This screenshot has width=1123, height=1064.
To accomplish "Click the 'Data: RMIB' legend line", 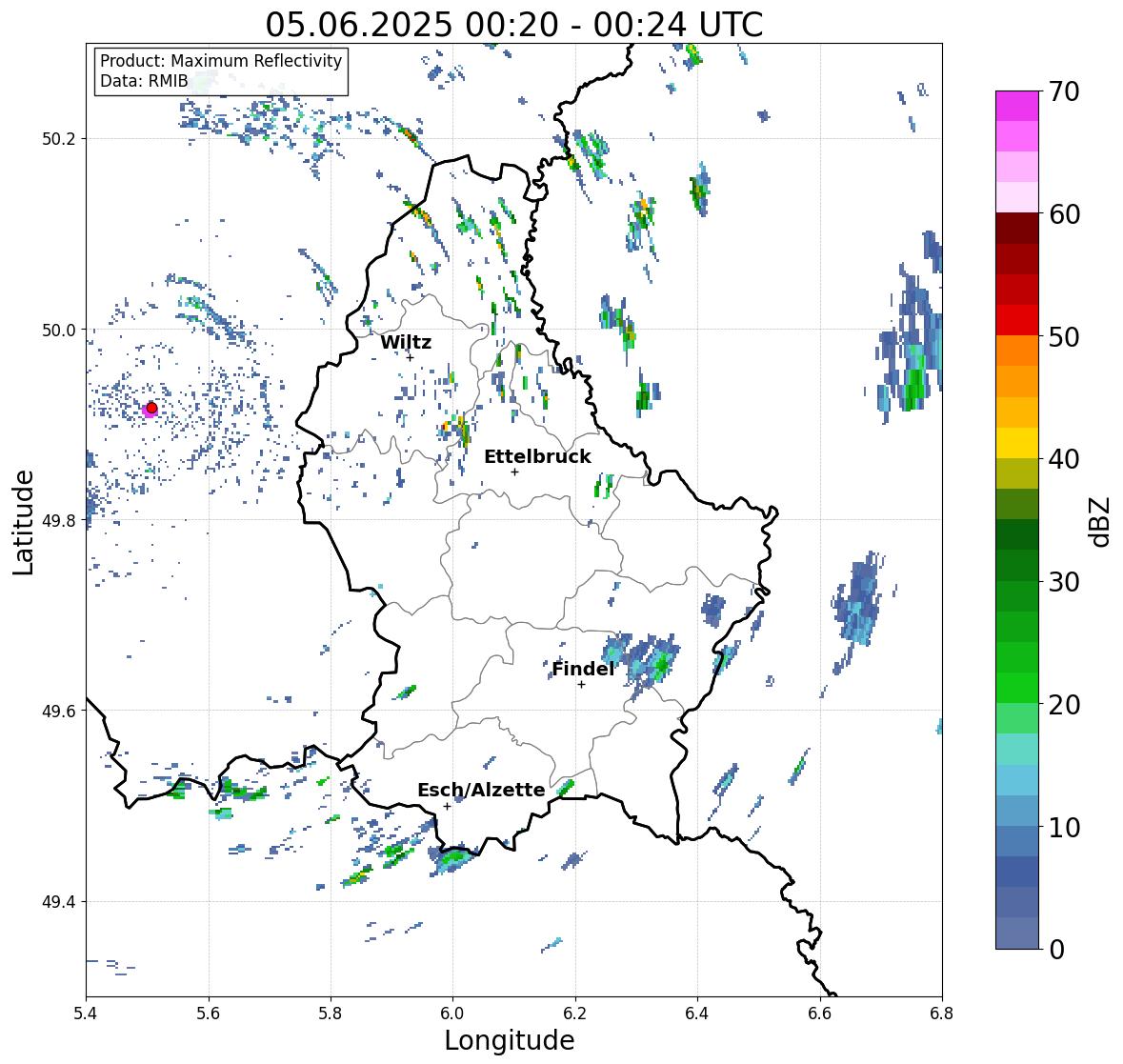I will point(144,81).
